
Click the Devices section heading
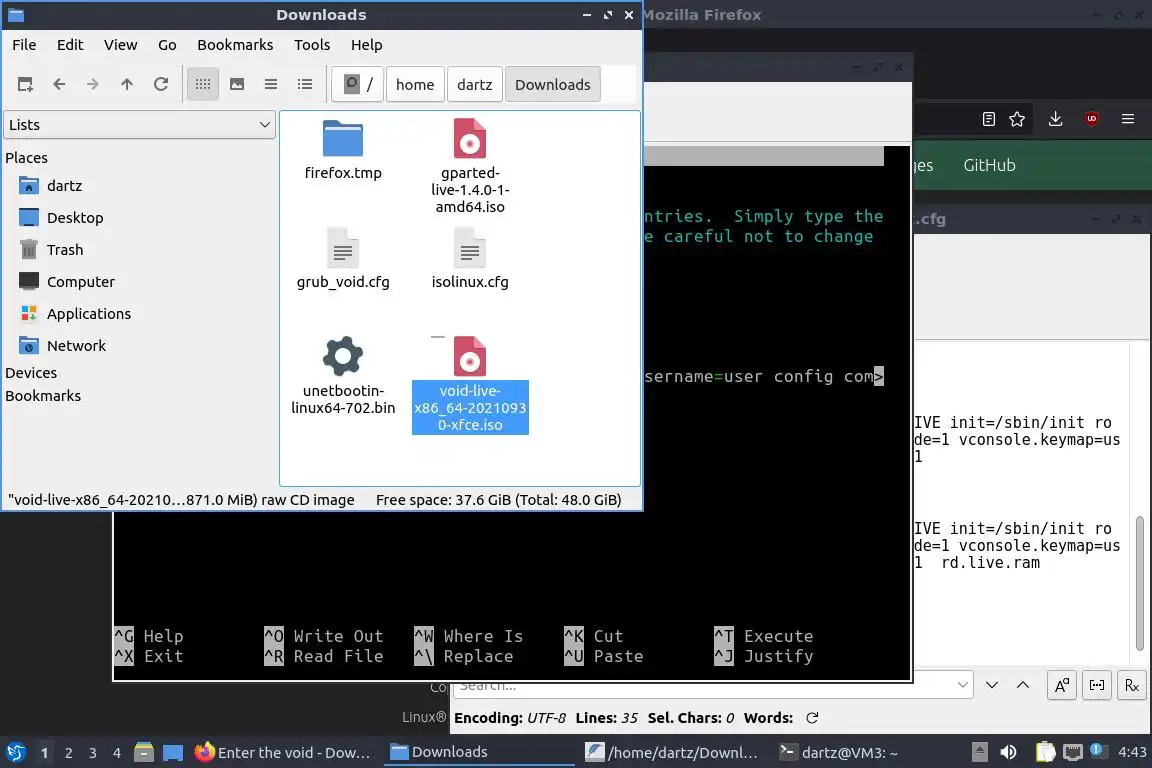pyautogui.click(x=31, y=373)
